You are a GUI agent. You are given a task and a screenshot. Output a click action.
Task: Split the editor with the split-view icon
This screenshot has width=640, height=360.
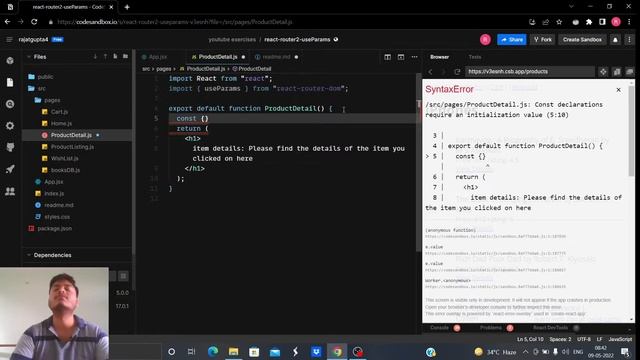point(387,57)
